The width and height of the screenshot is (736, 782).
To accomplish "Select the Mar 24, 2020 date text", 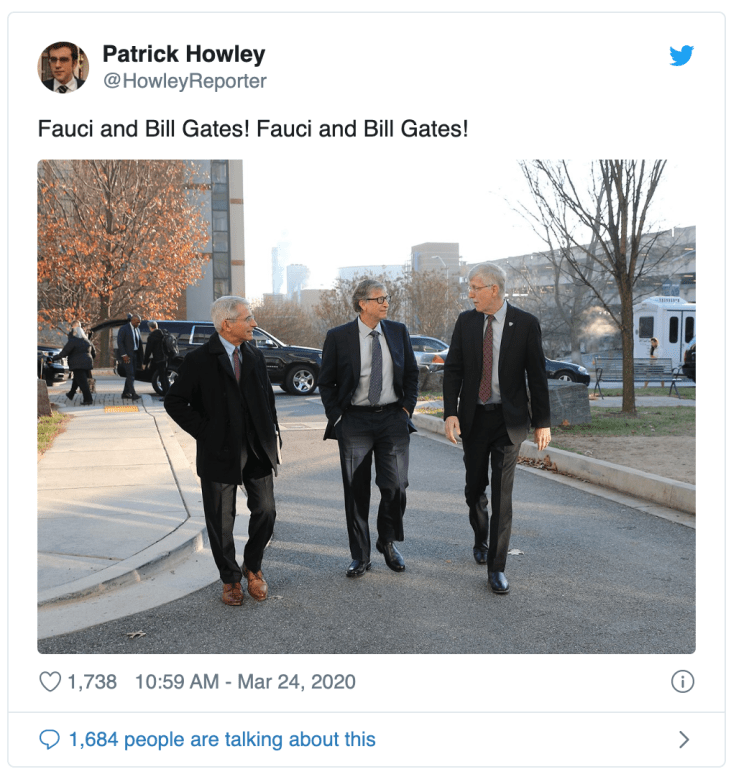I will coord(296,682).
